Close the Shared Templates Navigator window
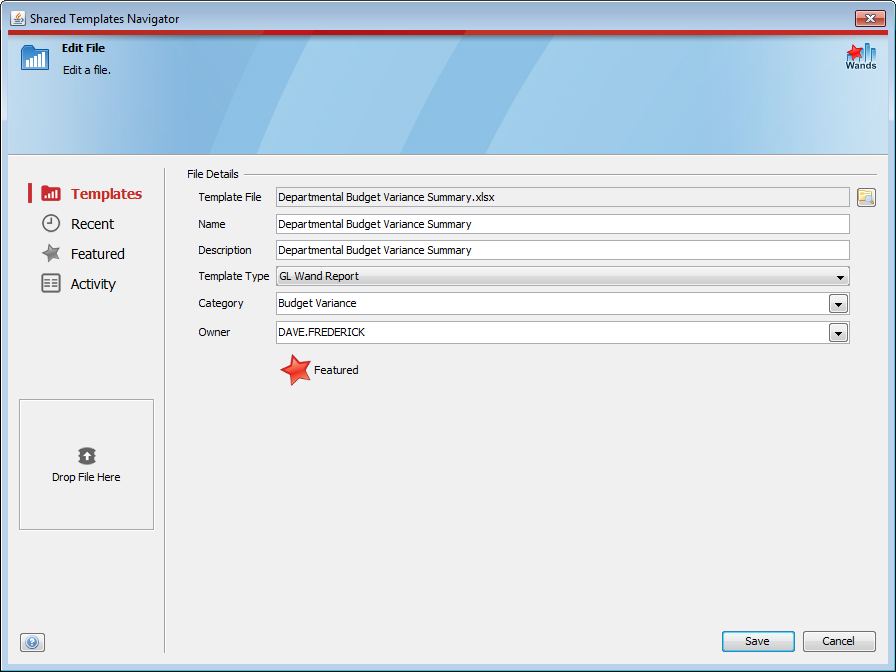 (870, 18)
